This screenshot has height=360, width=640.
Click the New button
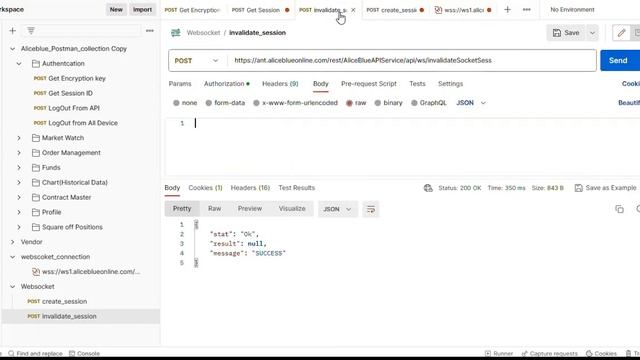pos(116,9)
